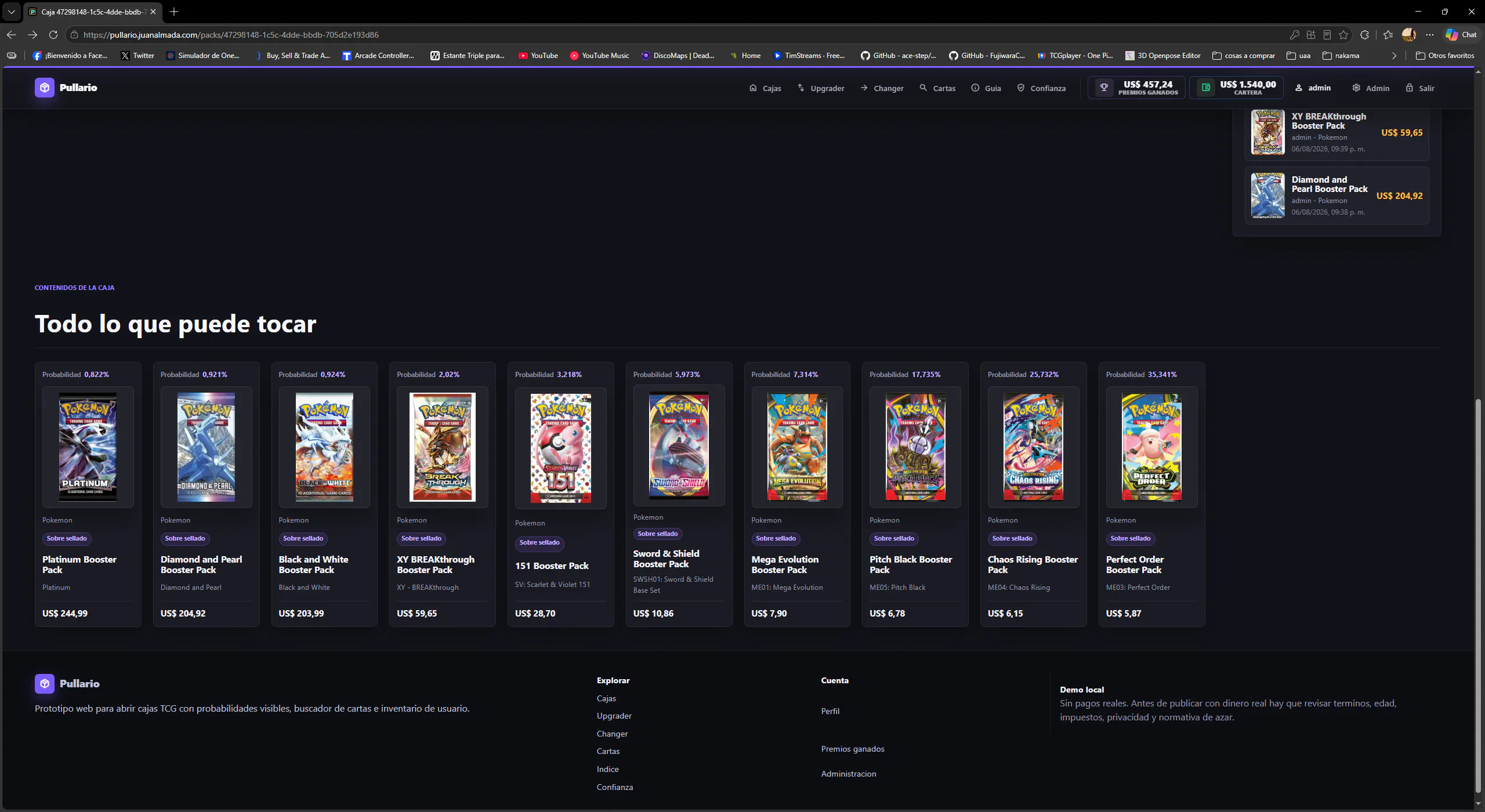This screenshot has width=1485, height=812.
Task: Expand the bookmarks overflow chevron
Action: pos(1395,56)
